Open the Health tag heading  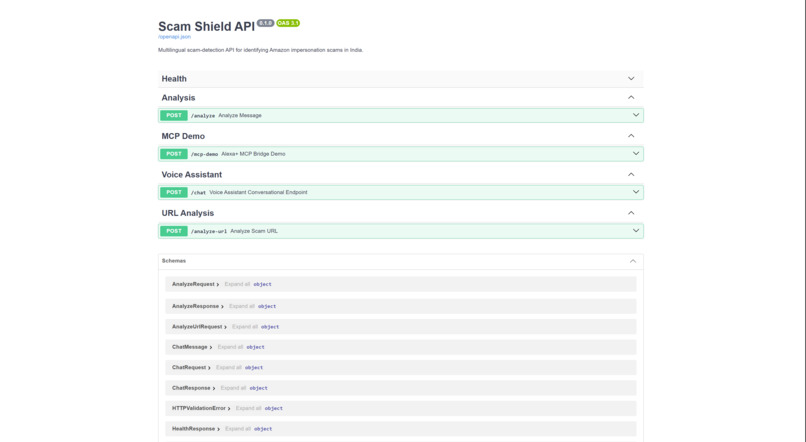point(174,79)
